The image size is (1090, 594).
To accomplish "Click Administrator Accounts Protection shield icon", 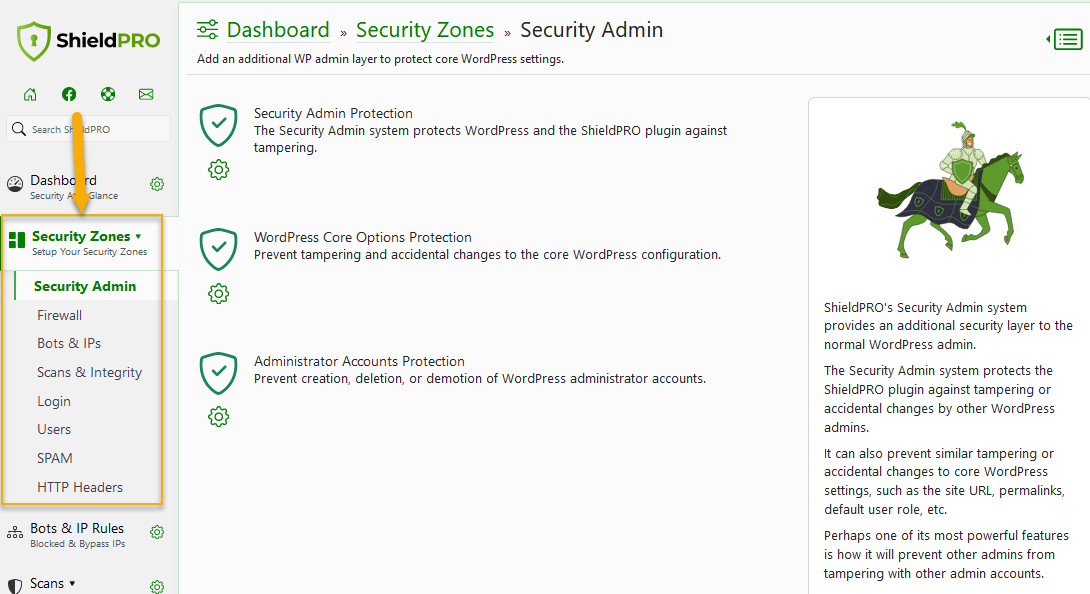I will [x=218, y=373].
